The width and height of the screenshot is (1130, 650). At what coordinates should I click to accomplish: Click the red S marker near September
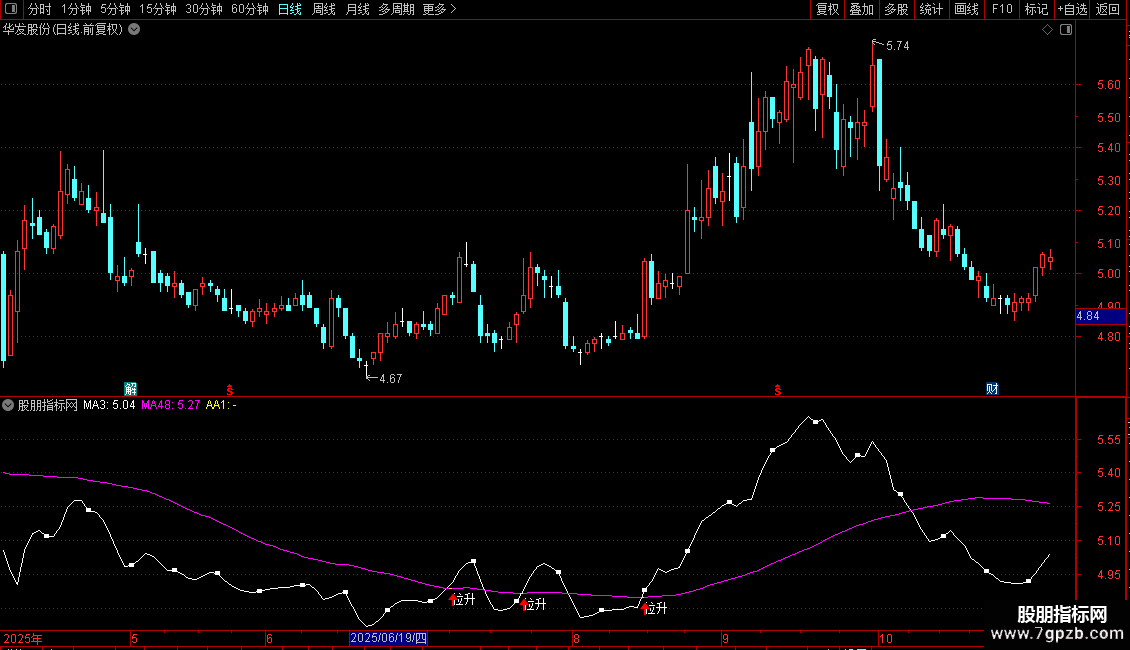[778, 390]
